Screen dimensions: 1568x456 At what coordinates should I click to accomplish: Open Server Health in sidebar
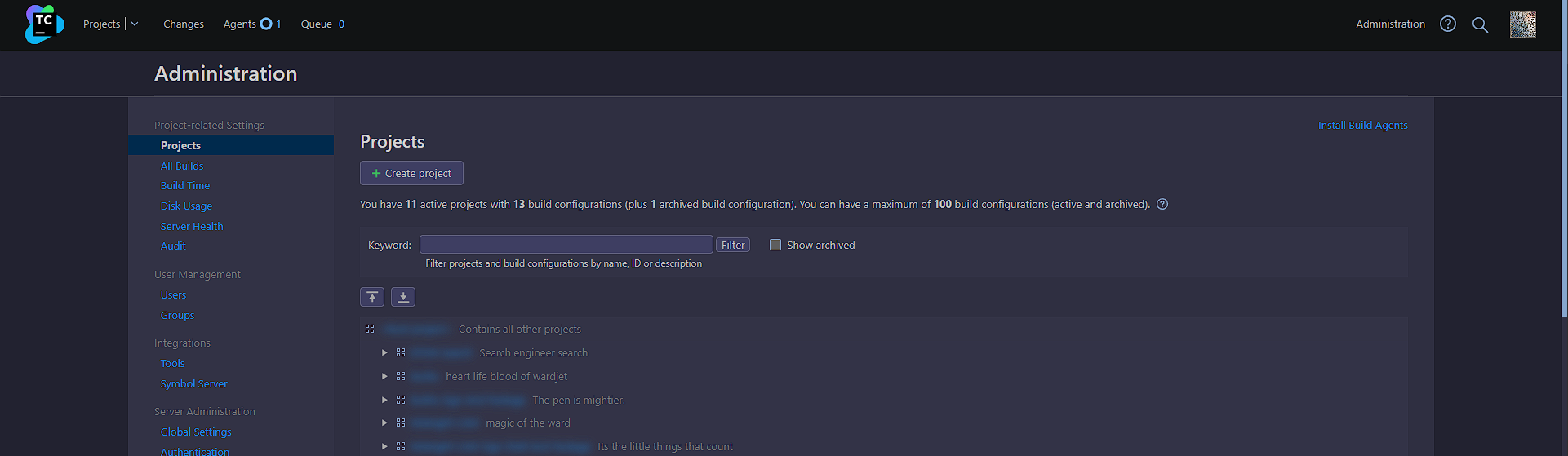tap(192, 226)
